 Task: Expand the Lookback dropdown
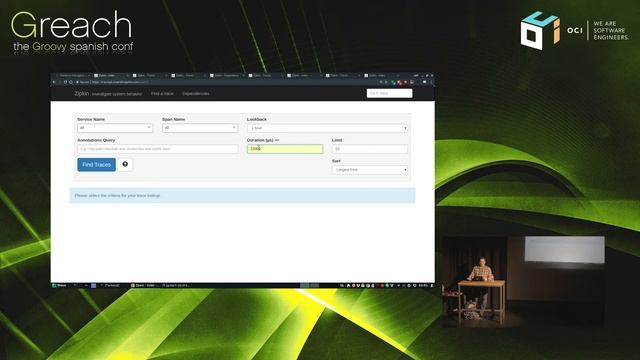click(327, 128)
